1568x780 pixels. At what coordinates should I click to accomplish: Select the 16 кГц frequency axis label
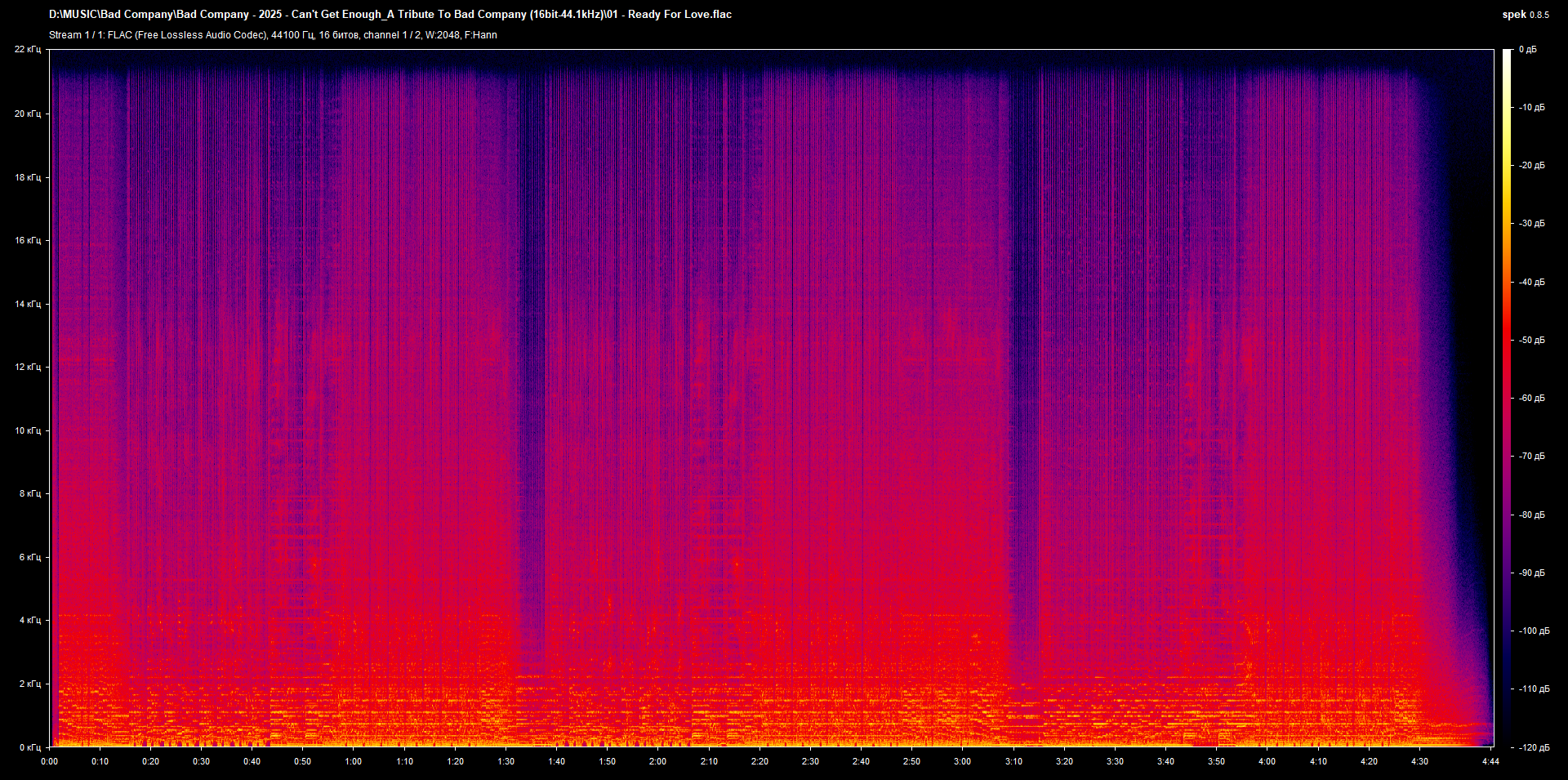(x=28, y=240)
